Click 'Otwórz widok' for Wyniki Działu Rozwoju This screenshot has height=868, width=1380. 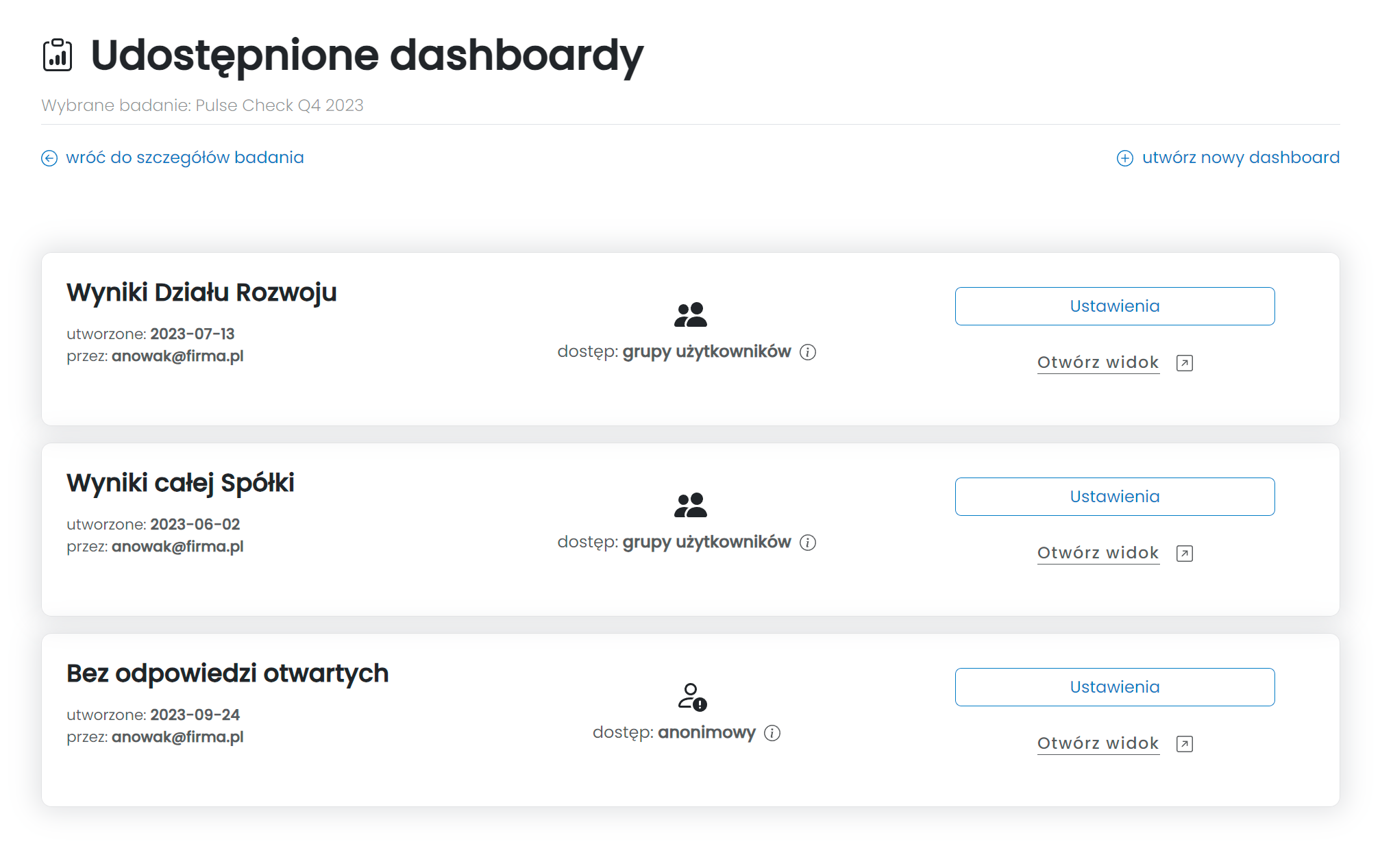(x=1098, y=362)
